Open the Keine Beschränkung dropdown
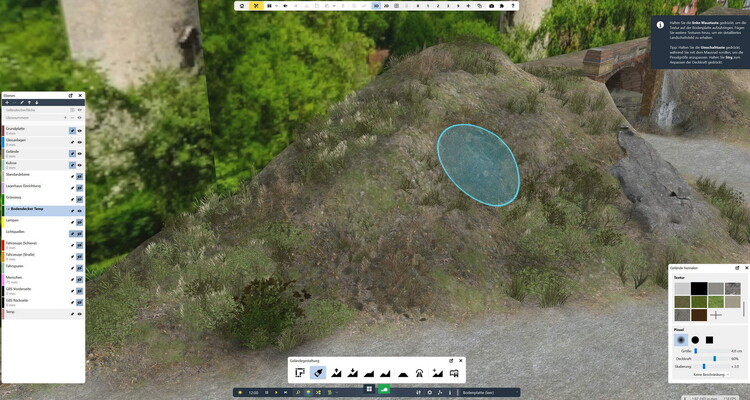The height and width of the screenshot is (400, 750). (x=711, y=375)
